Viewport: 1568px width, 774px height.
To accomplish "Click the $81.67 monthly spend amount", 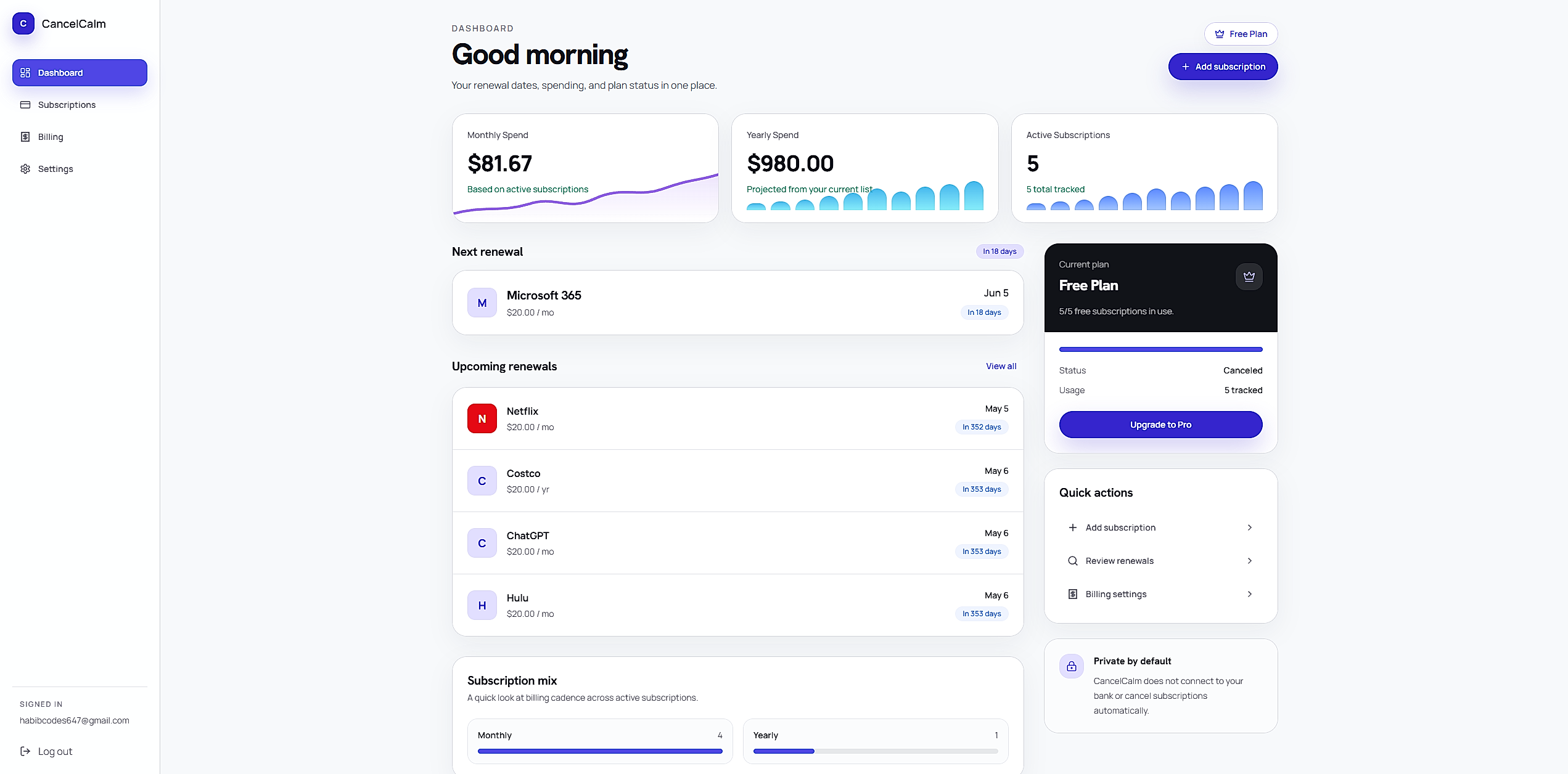I will [499, 163].
